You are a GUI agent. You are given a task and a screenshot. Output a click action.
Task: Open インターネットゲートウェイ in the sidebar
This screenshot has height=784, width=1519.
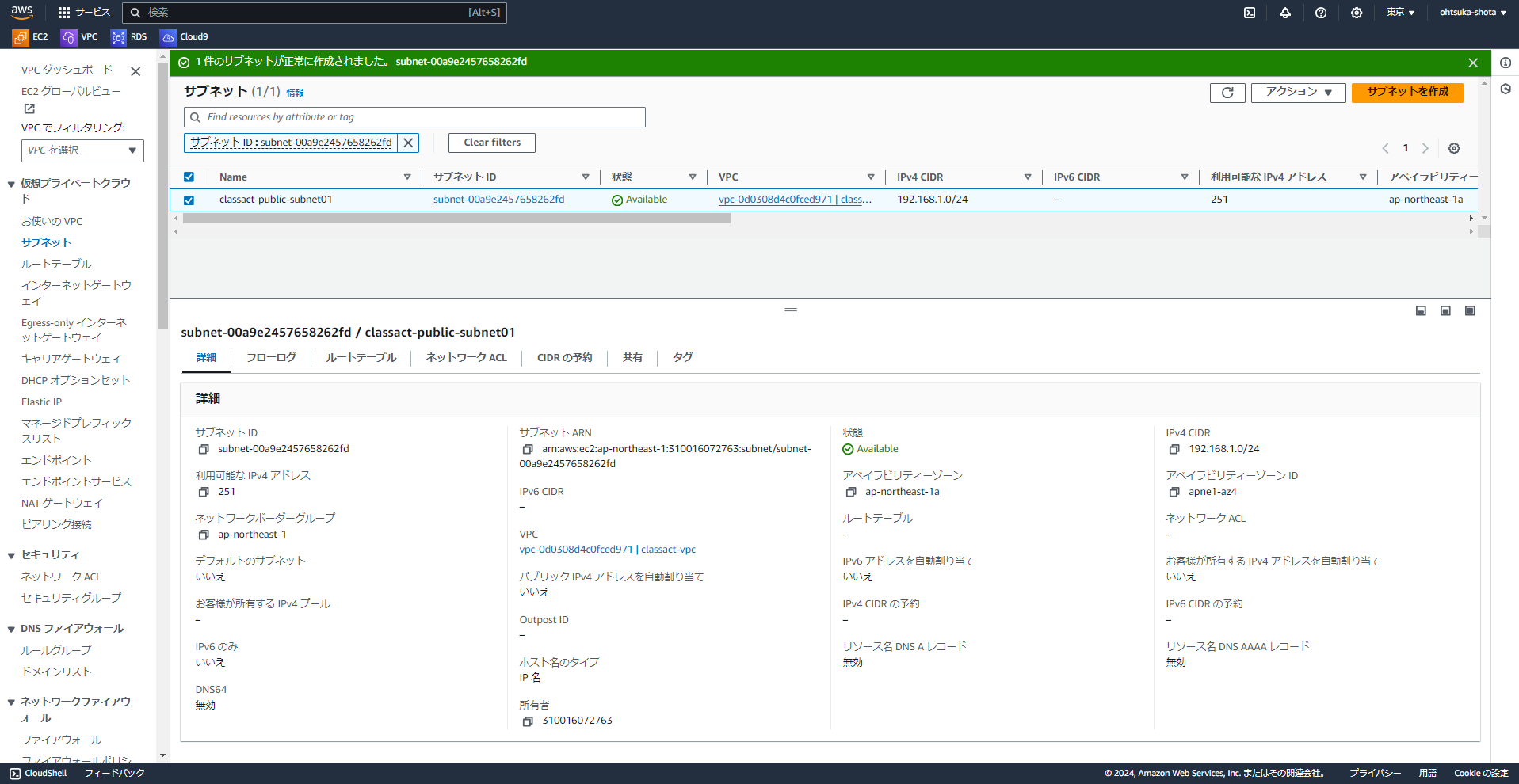76,293
